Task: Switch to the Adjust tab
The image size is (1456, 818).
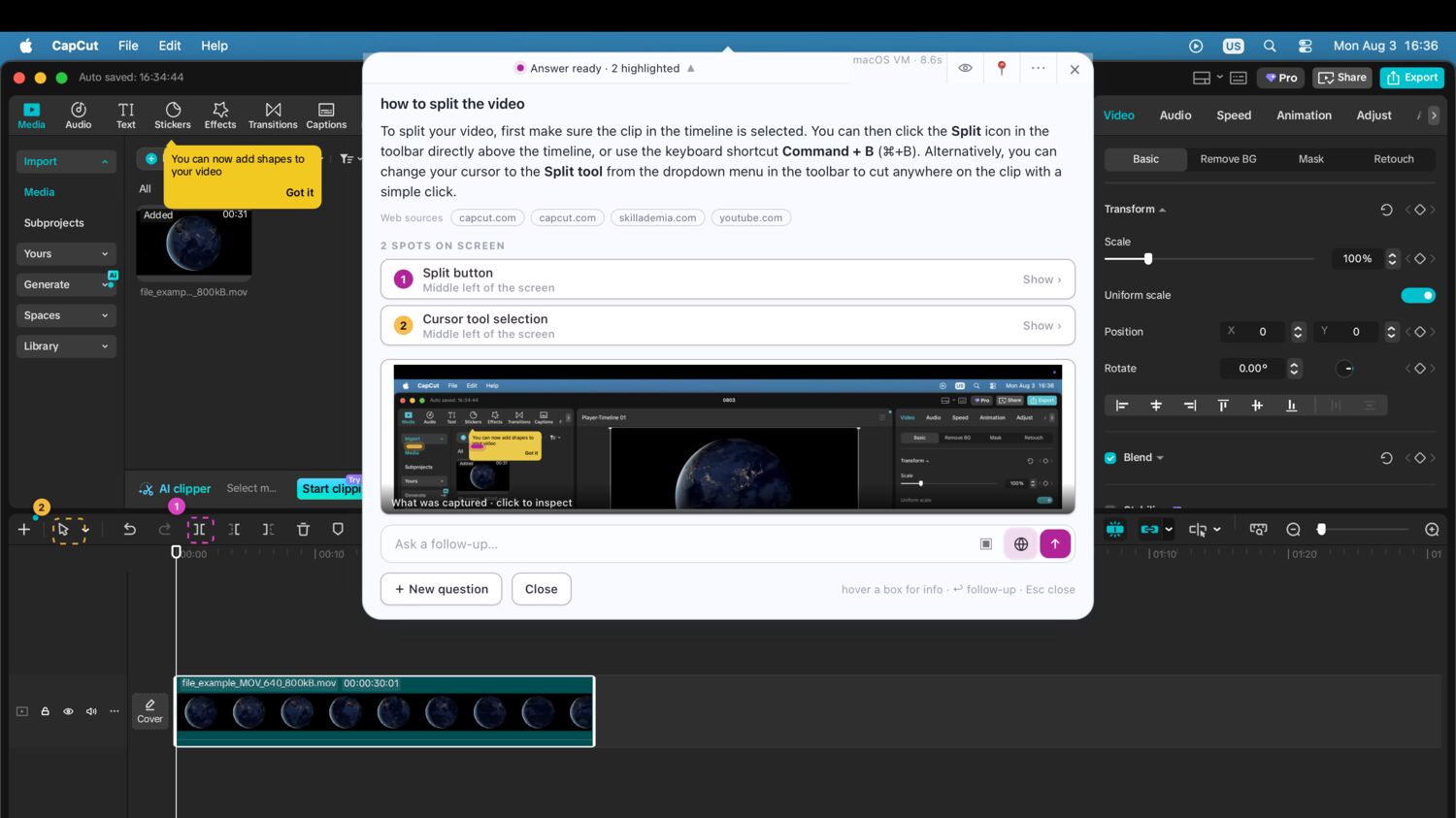Action: point(1373,115)
